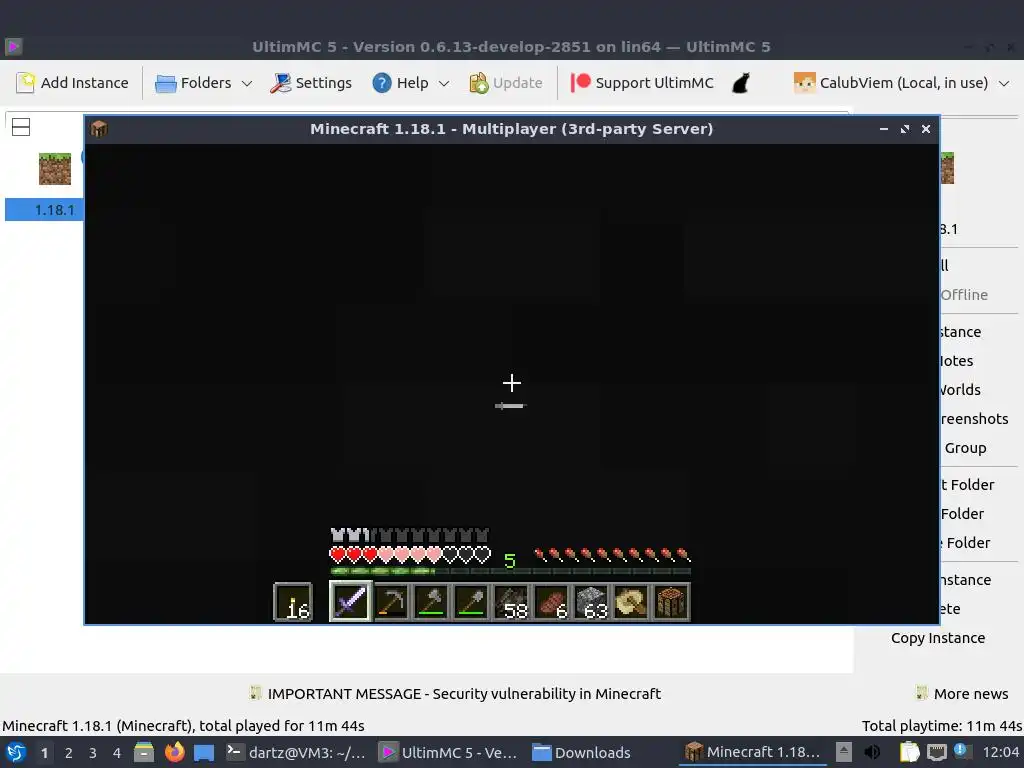The width and height of the screenshot is (1024, 768).
Task: Click the Minecraft 1.18 taskbar entry
Action: tap(753, 752)
